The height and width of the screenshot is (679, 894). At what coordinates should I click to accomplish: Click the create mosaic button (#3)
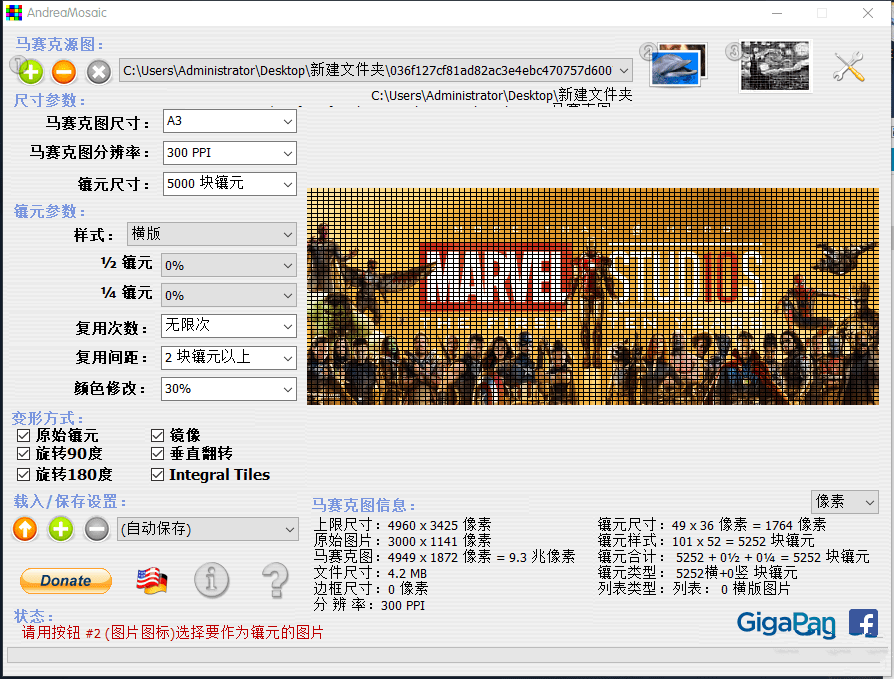pyautogui.click(x=775, y=66)
